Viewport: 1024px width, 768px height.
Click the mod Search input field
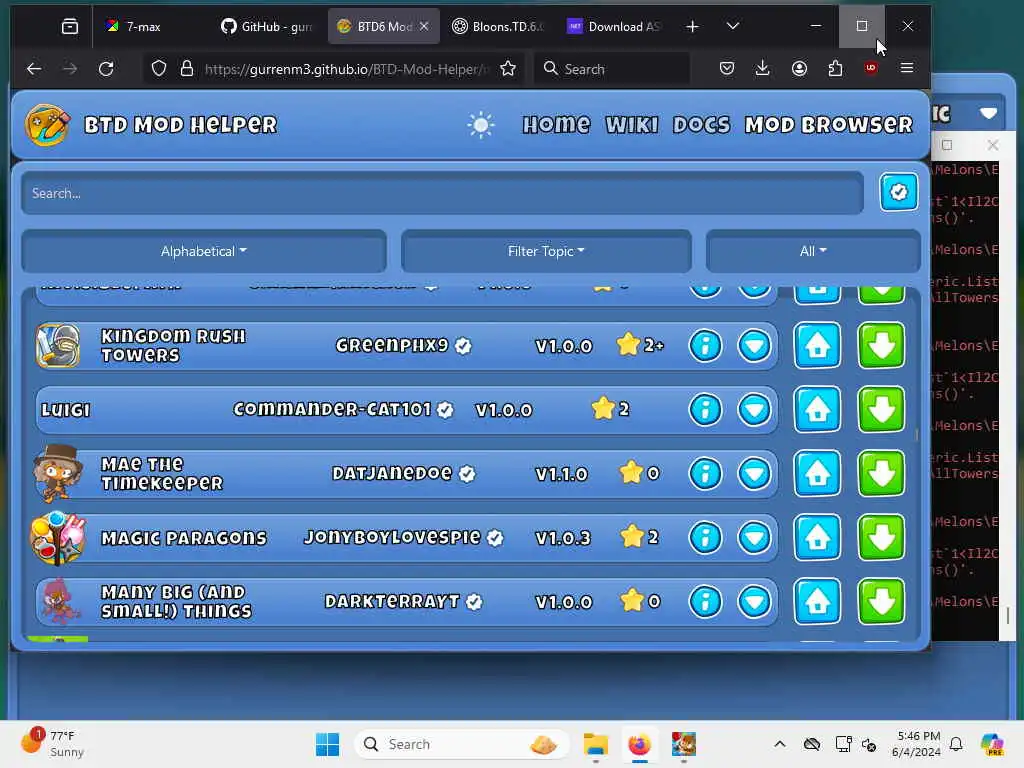(442, 193)
